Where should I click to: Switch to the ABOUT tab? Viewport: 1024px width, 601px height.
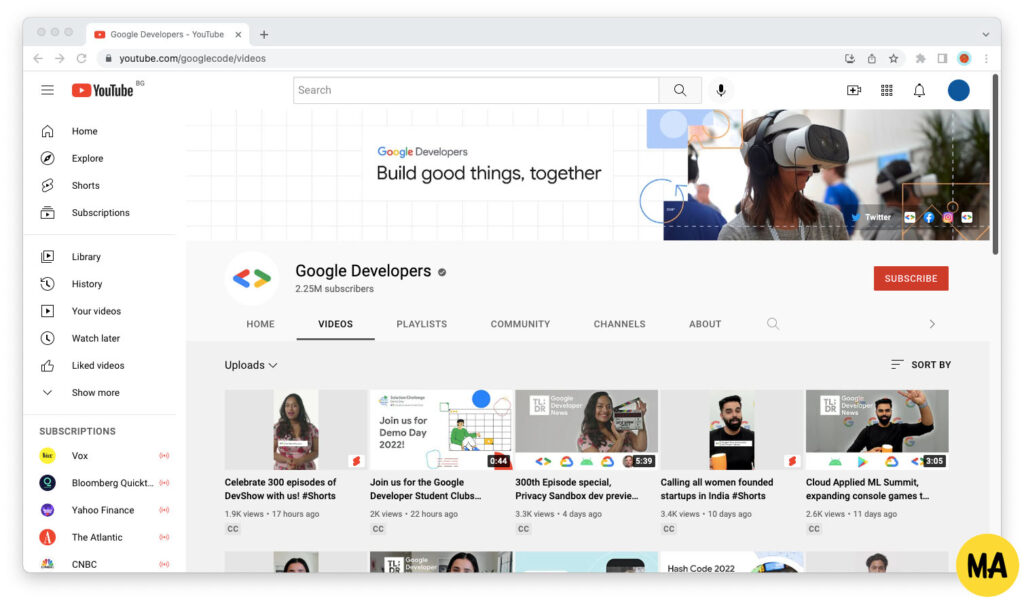(705, 324)
